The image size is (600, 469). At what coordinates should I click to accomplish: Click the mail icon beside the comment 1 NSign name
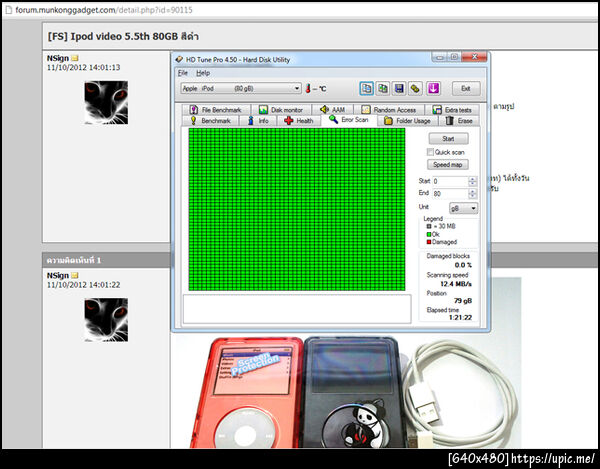pyautogui.click(x=75, y=275)
